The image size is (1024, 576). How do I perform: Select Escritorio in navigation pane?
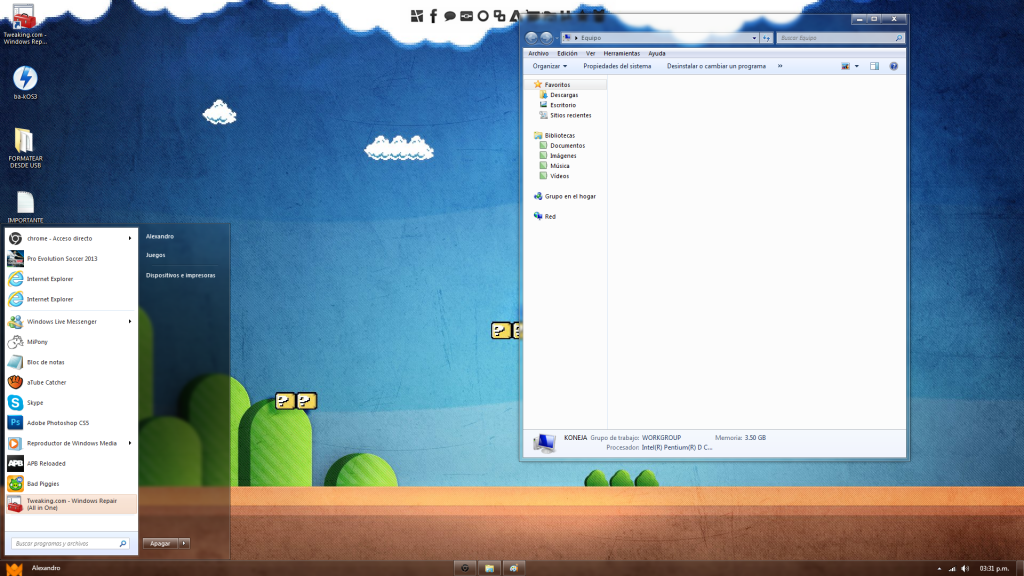(557, 105)
